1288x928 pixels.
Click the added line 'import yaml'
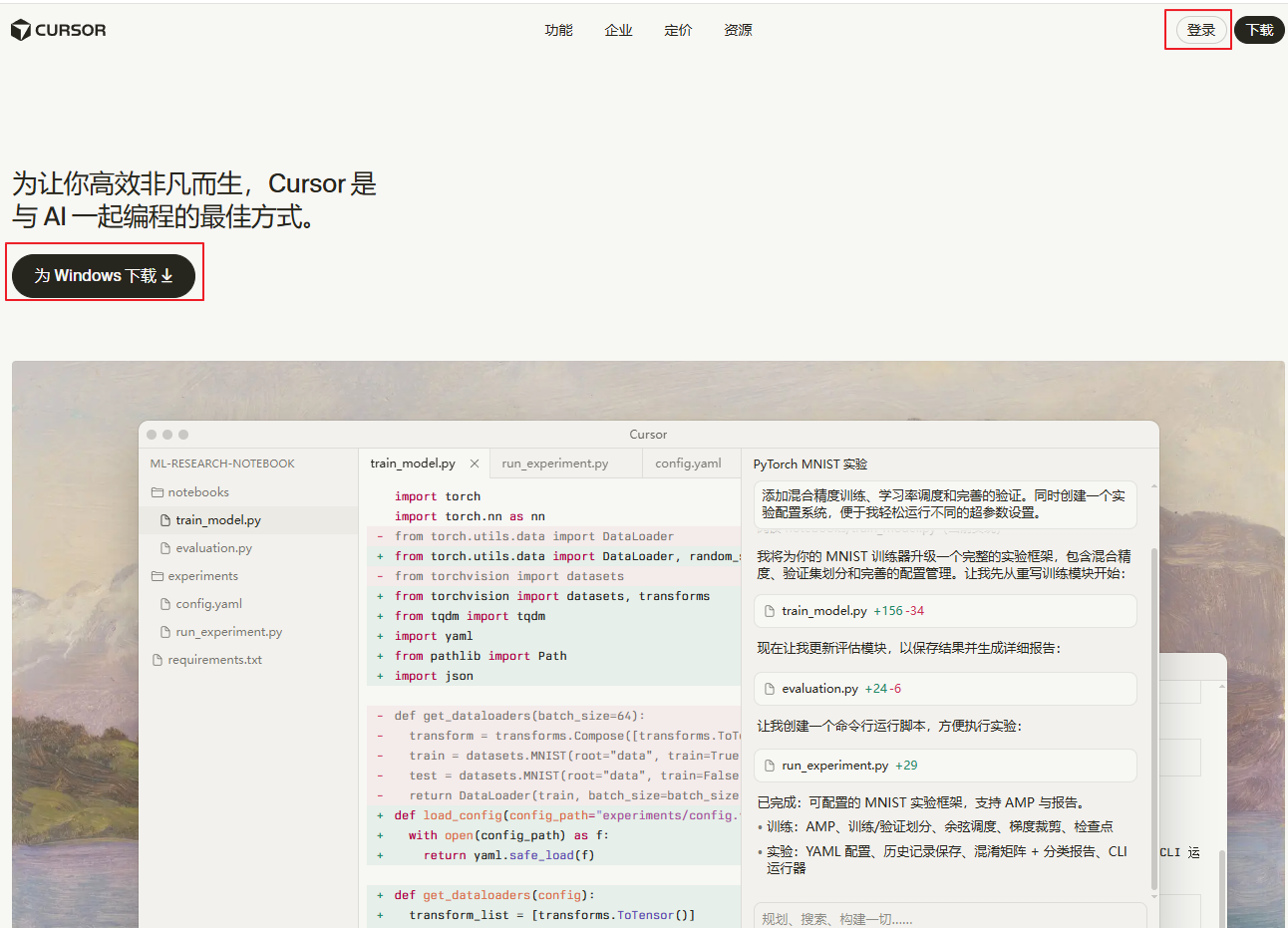434,636
